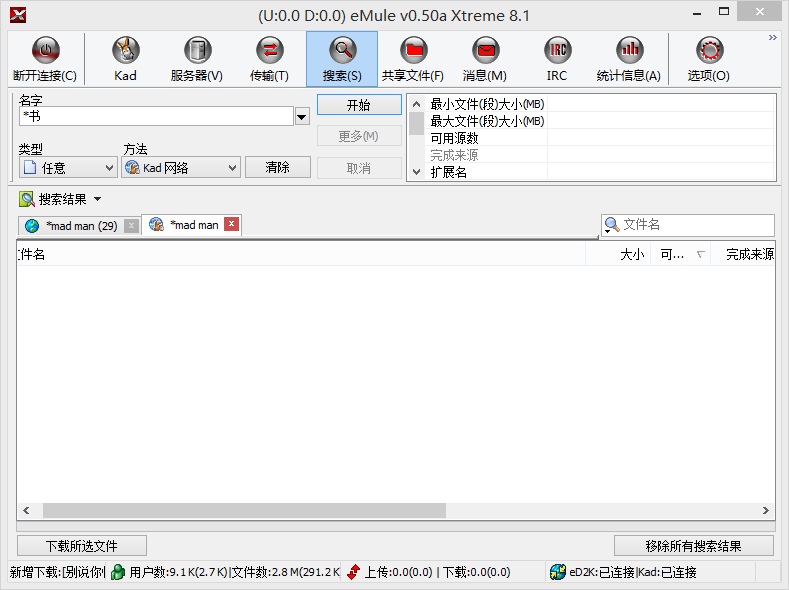
Task: Click Download selected files (下载所选文件)
Action: (82, 546)
